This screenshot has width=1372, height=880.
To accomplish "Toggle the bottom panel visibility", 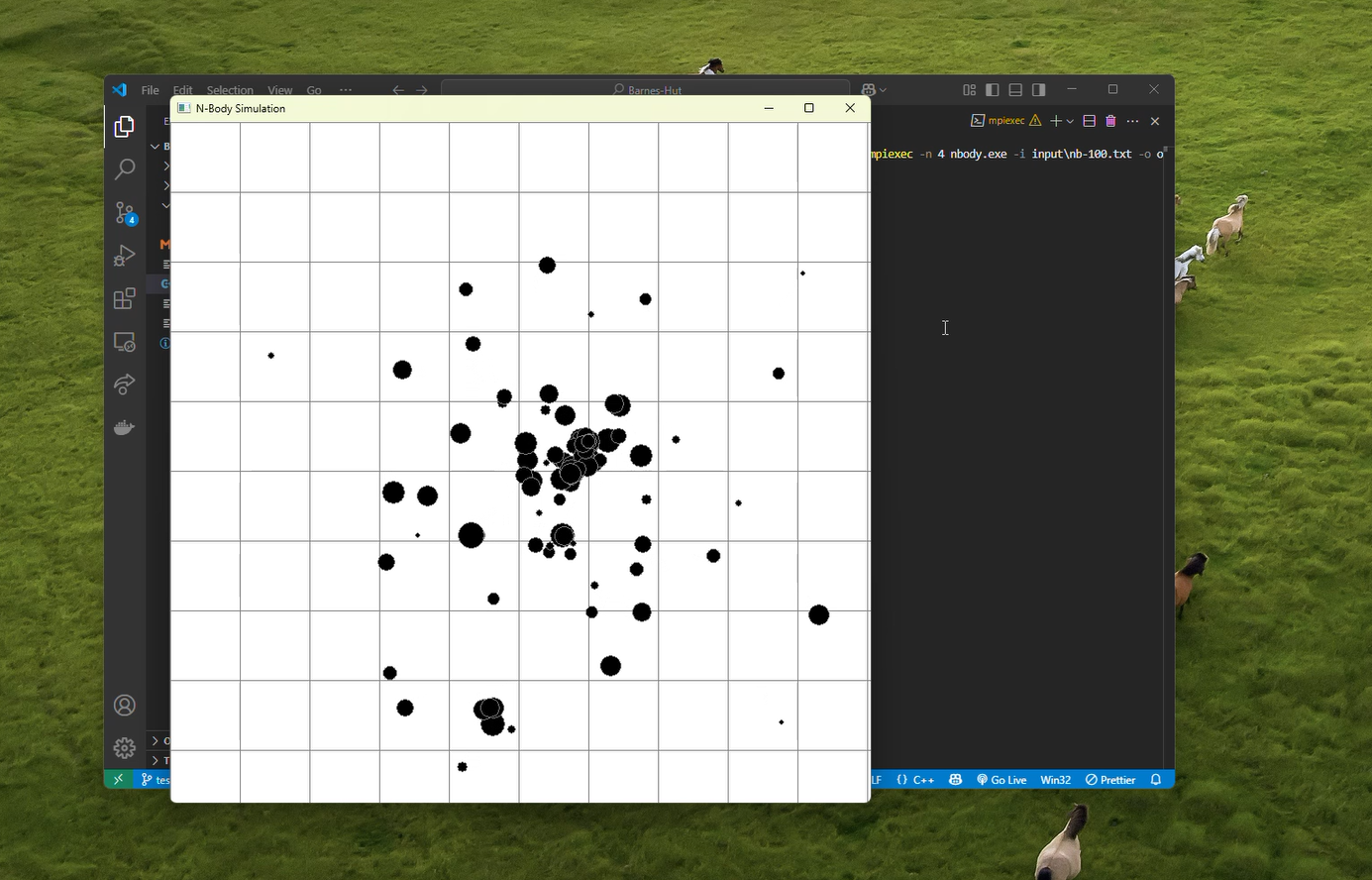I will tap(1015, 89).
